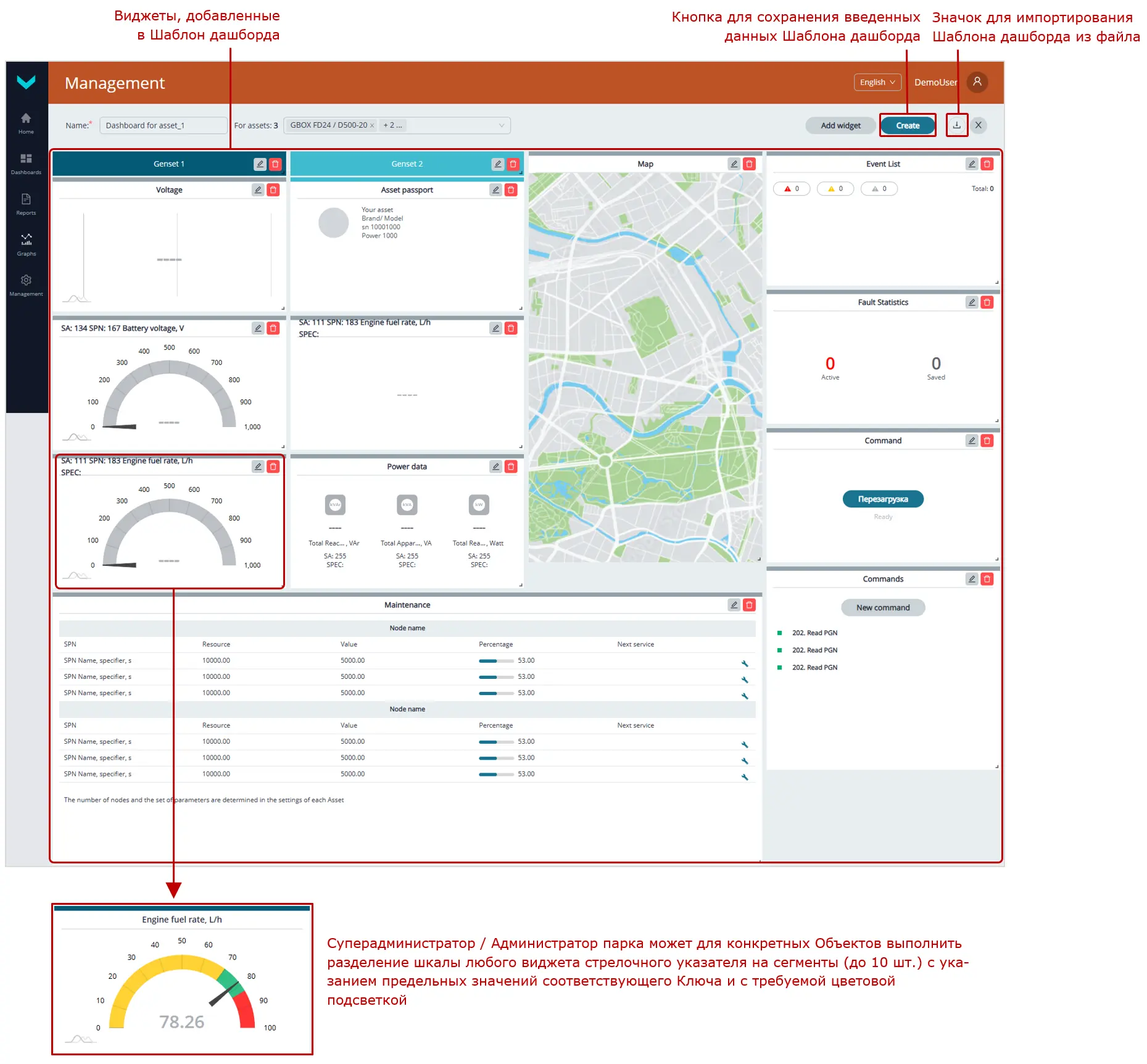Open Reports from the sidebar
Screen dimensions: 1147x1064
click(26, 204)
